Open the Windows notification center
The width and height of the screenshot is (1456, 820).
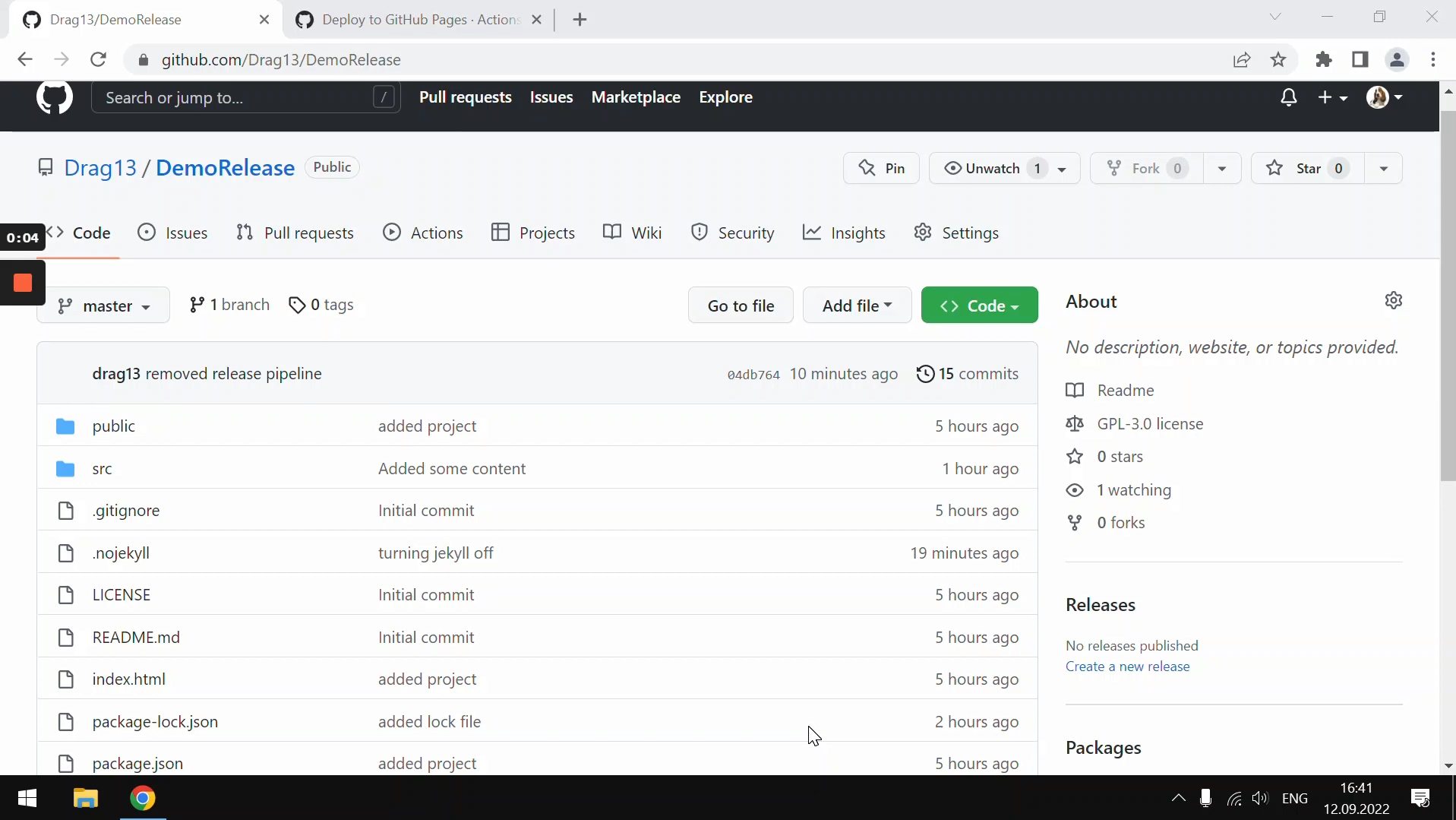[1420, 798]
